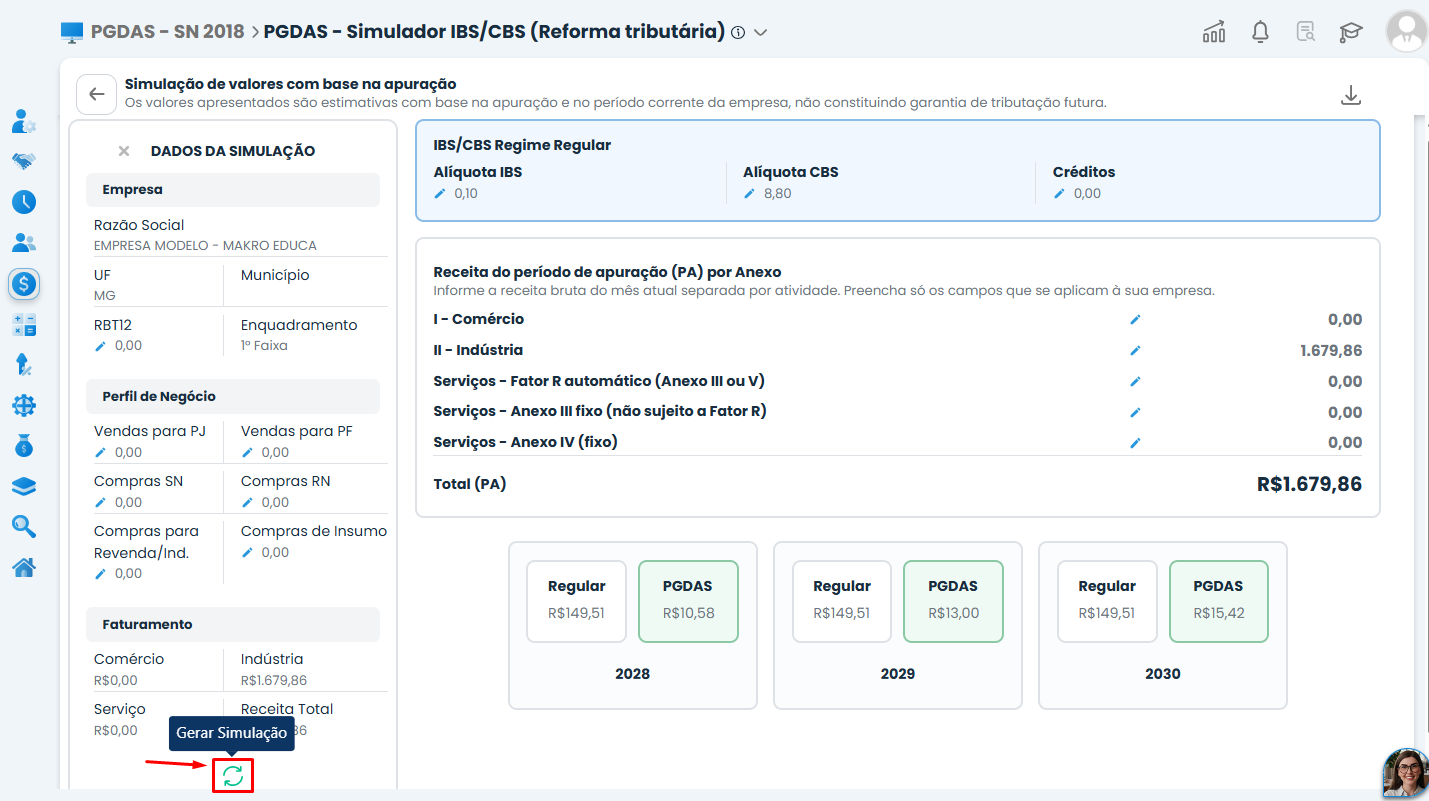Edit the RBT12 value
The width and height of the screenshot is (1429, 801).
pos(100,345)
